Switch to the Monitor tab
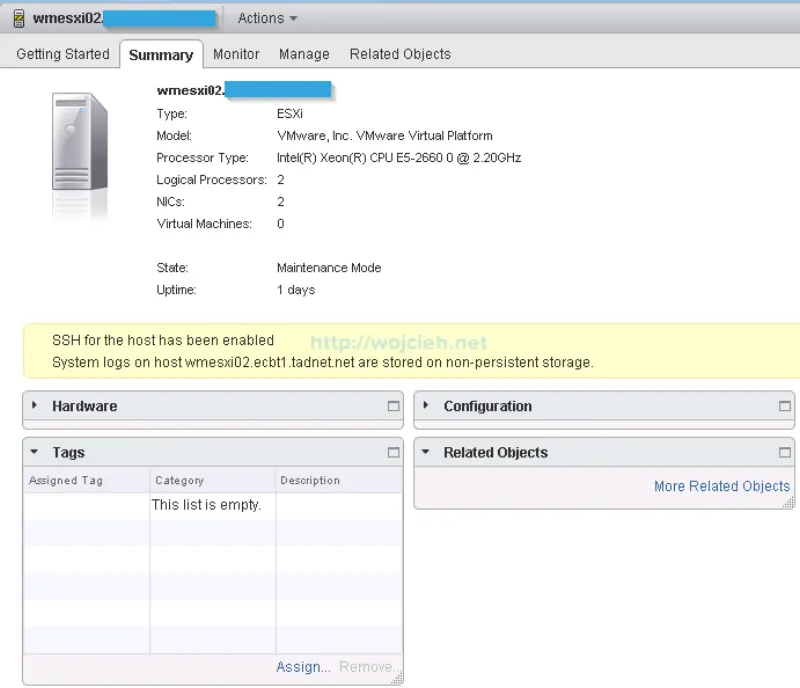 [236, 54]
